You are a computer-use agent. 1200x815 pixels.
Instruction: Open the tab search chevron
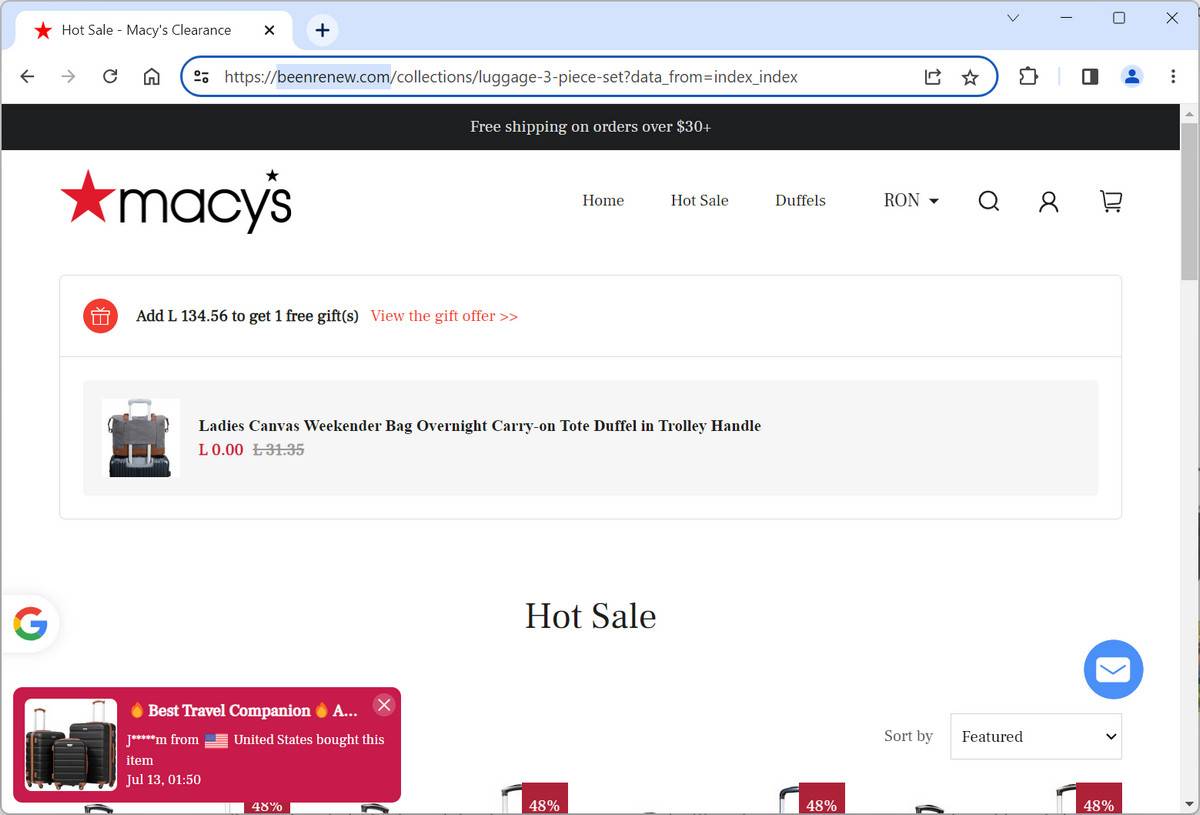tap(1013, 18)
